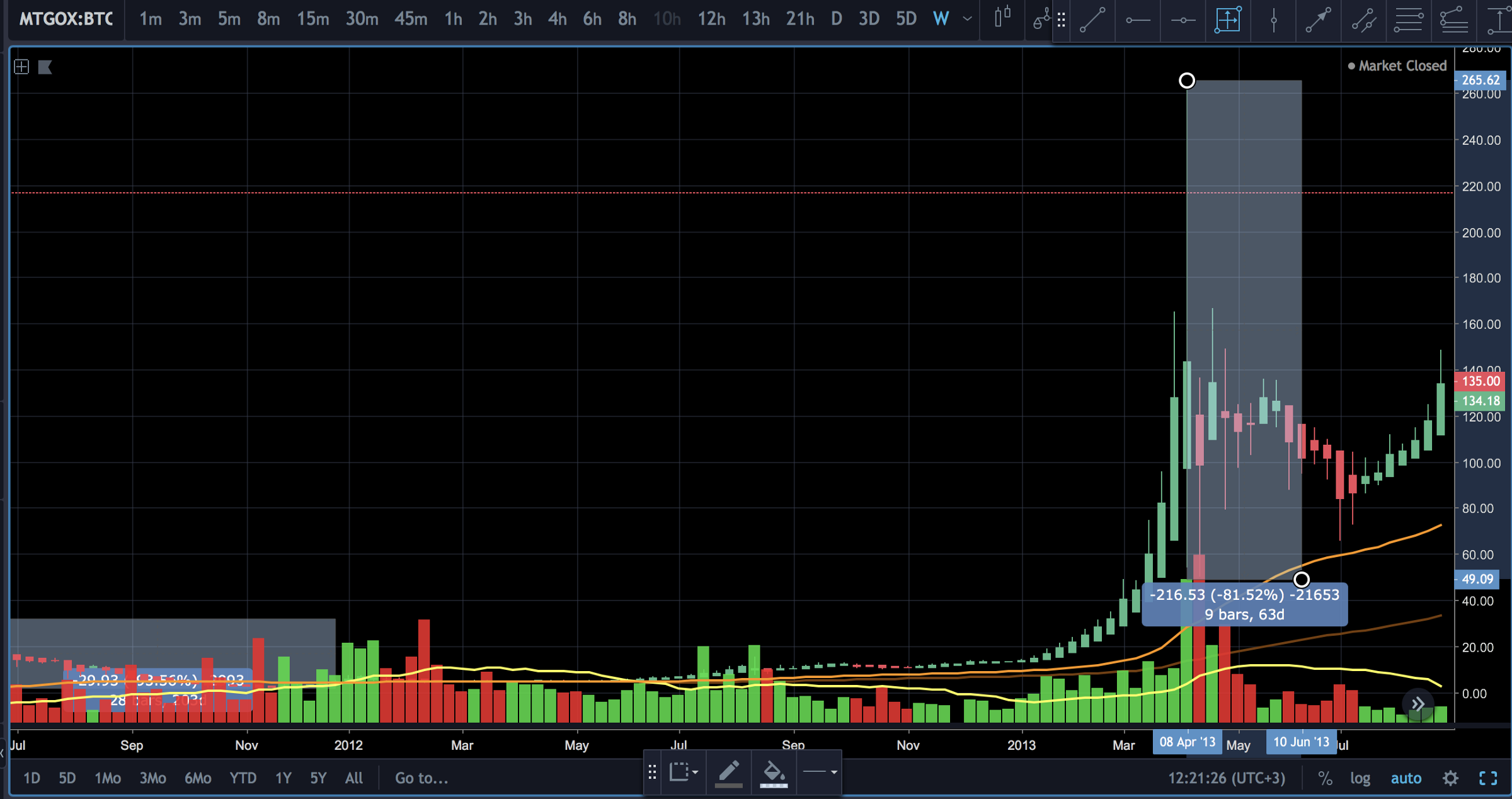Screen dimensions: 1512x799
Task: Open the template selection dropdown
Action: pyautogui.click(x=684, y=772)
